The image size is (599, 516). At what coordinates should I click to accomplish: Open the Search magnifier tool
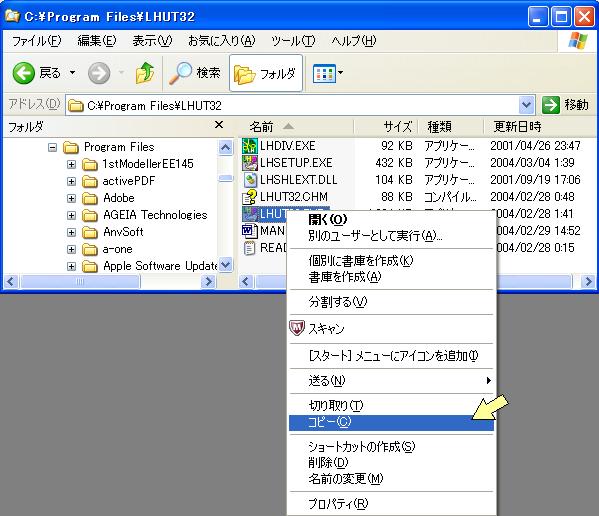pyautogui.click(x=195, y=73)
